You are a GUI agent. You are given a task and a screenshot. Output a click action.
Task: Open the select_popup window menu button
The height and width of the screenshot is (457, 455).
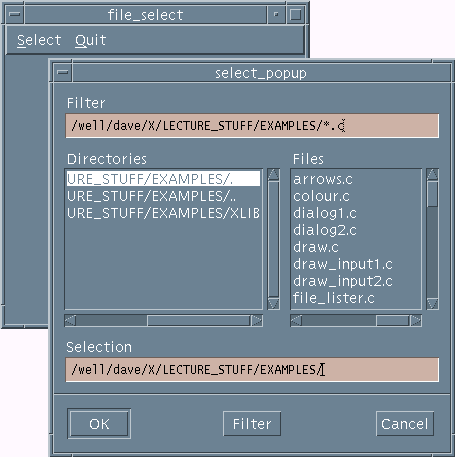[x=63, y=72]
